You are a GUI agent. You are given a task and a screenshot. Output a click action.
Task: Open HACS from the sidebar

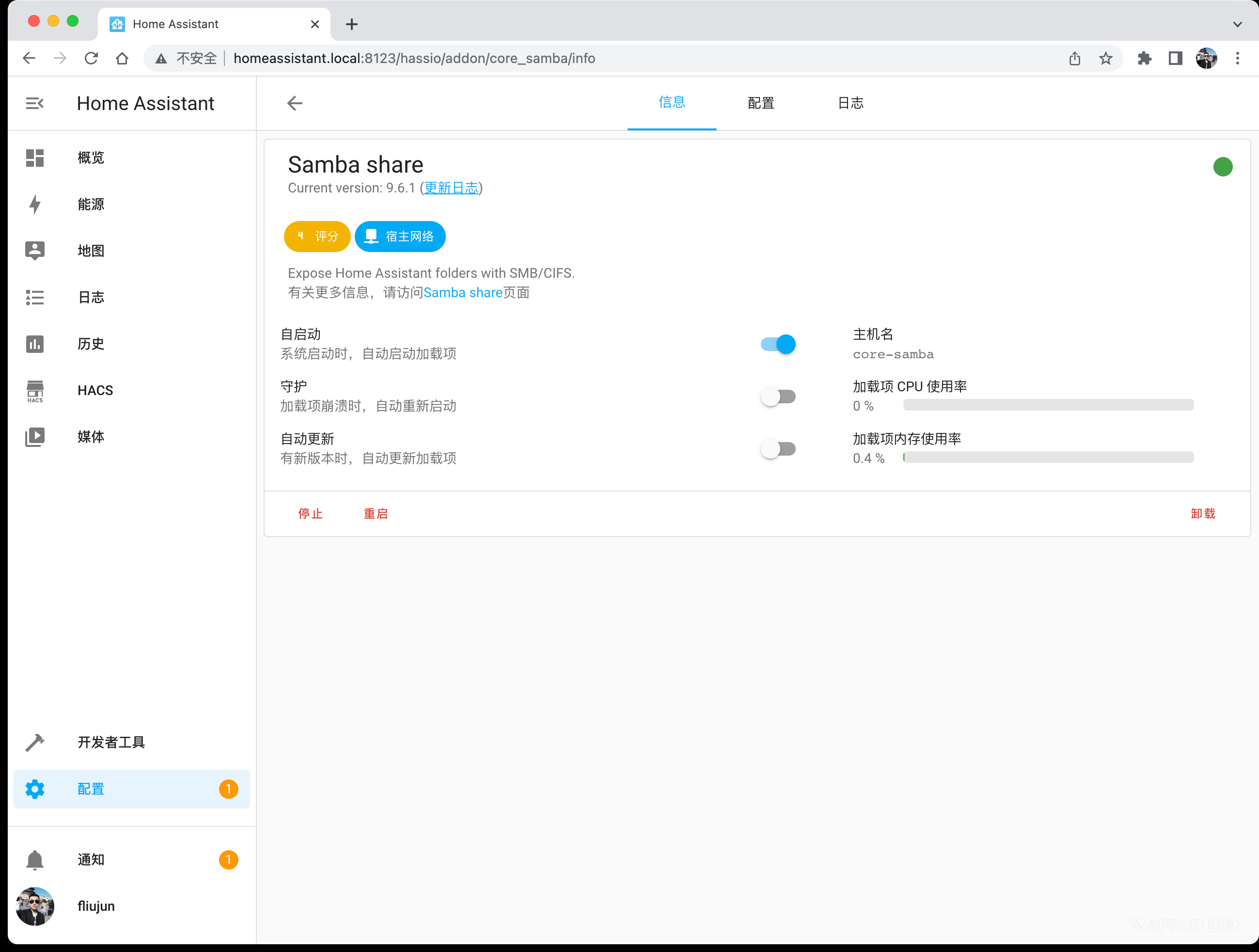[x=34, y=391]
